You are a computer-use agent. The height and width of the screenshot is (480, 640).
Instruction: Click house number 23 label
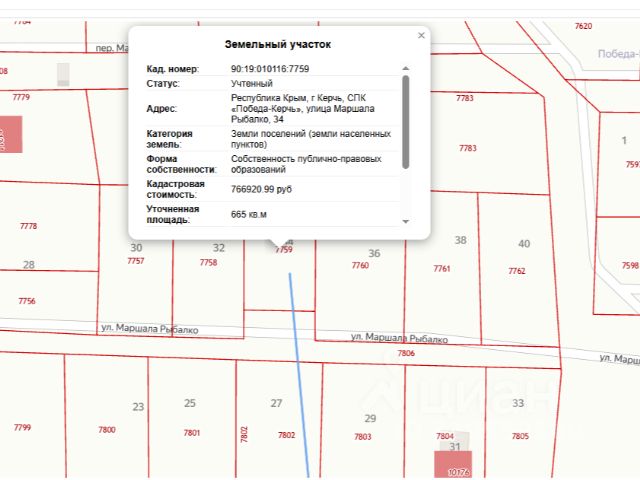pos(138,407)
